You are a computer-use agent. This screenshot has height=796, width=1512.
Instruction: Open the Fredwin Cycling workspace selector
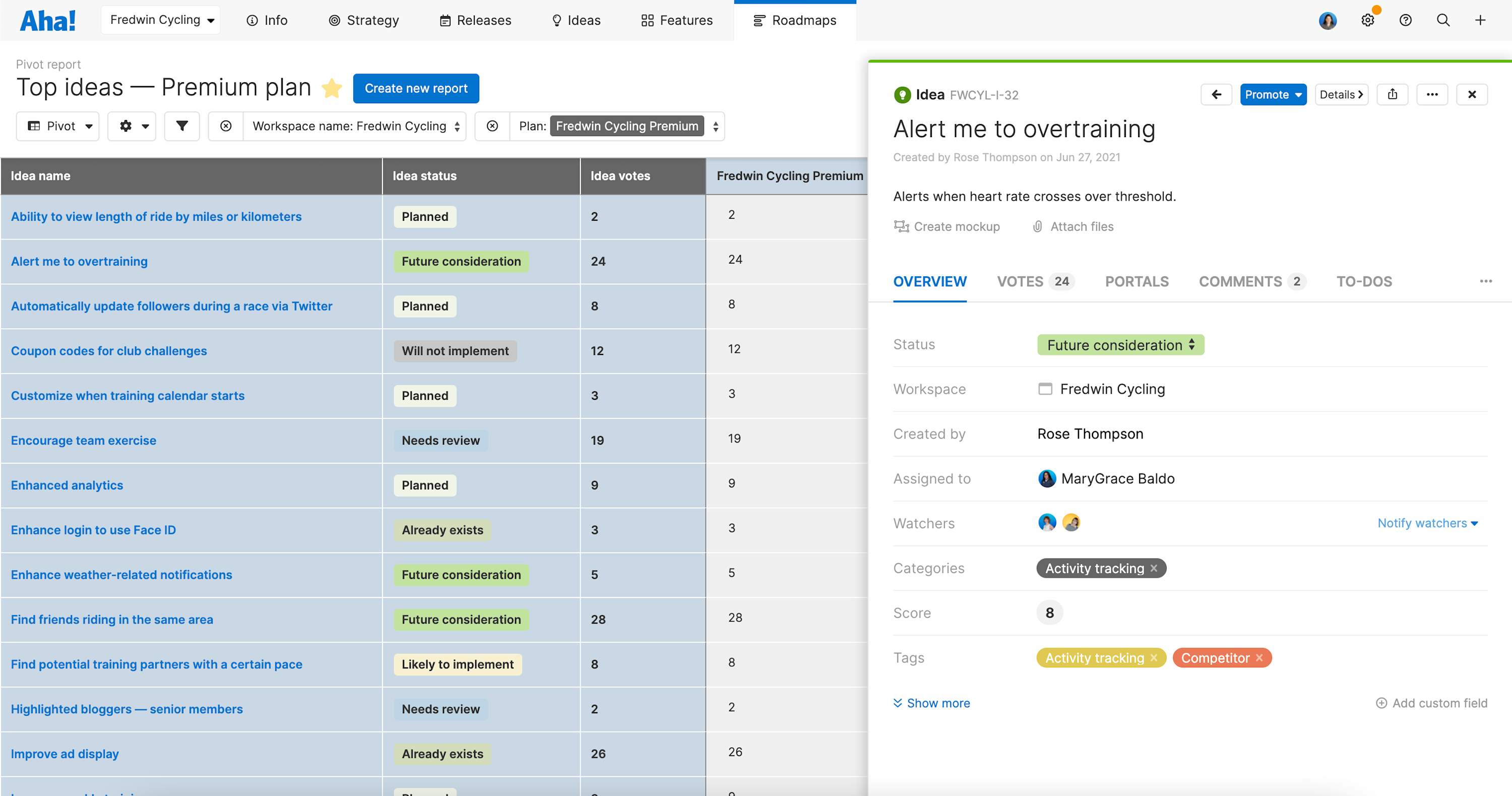160,19
